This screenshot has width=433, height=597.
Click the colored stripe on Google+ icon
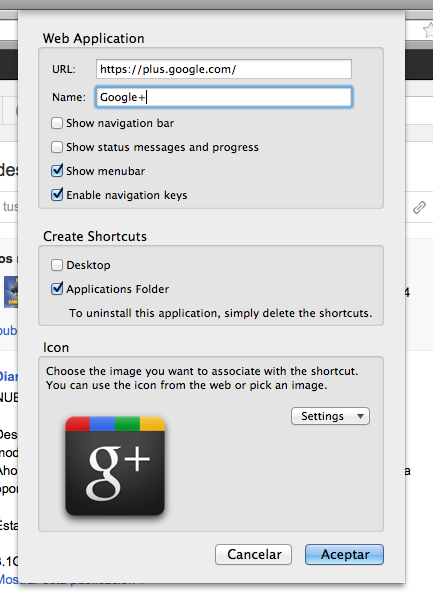pos(115,423)
